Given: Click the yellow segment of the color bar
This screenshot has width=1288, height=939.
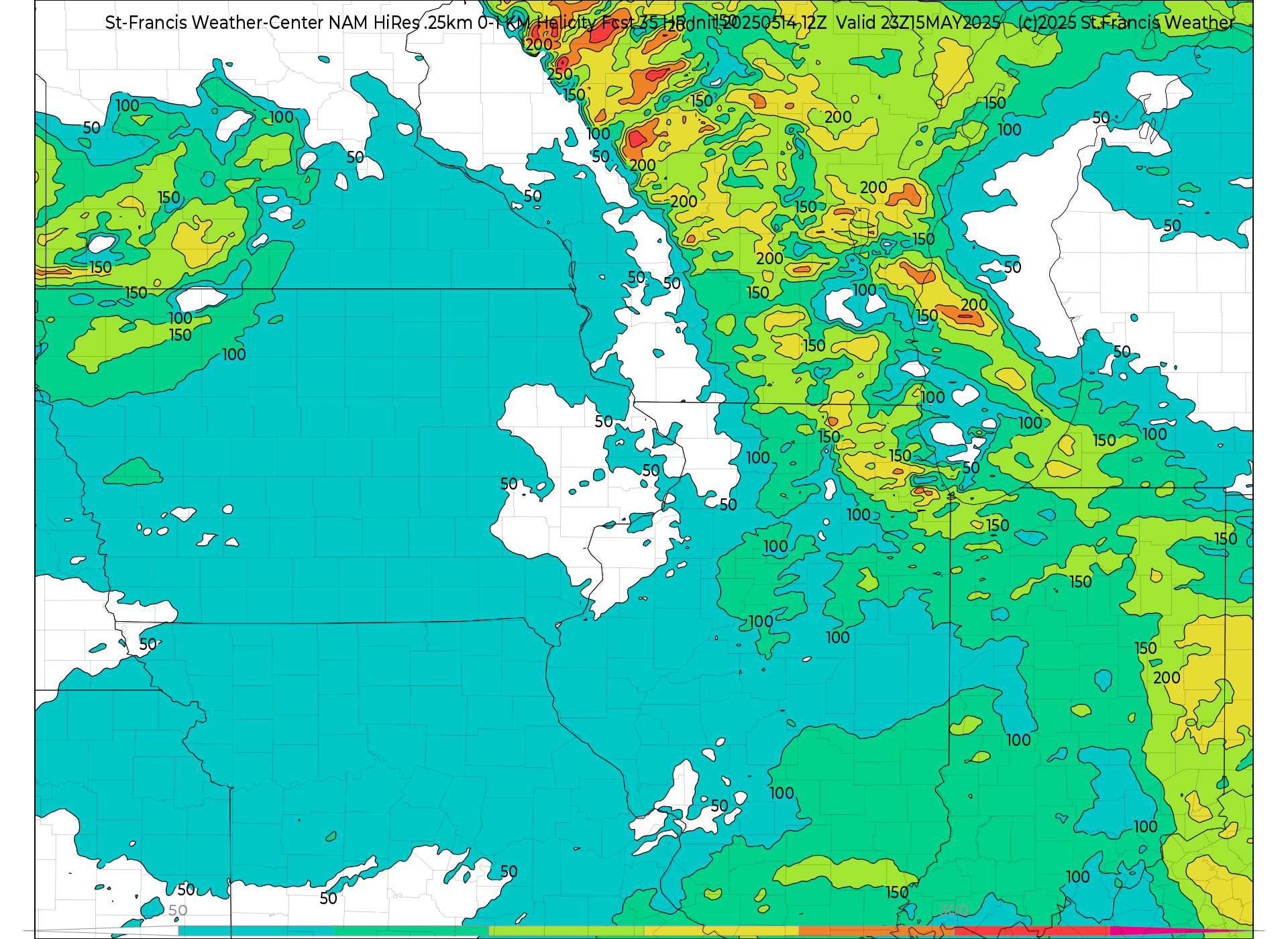Looking at the screenshot, I should 721,931.
